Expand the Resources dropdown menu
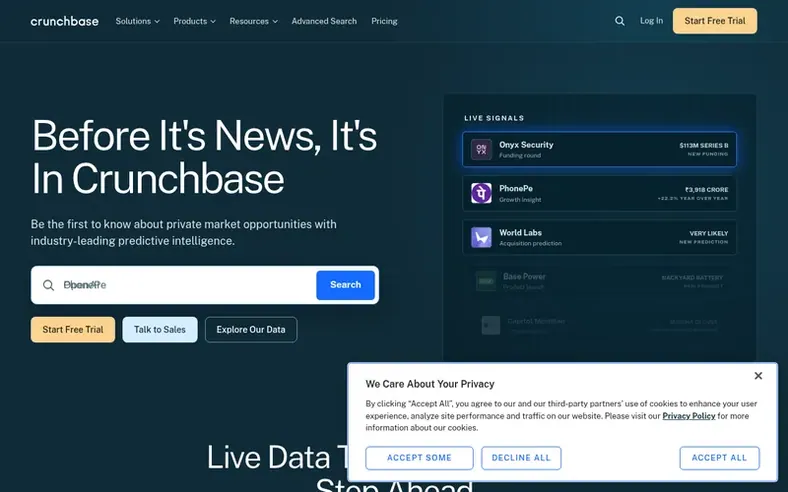Image resolution: width=788 pixels, height=492 pixels. 253,21
